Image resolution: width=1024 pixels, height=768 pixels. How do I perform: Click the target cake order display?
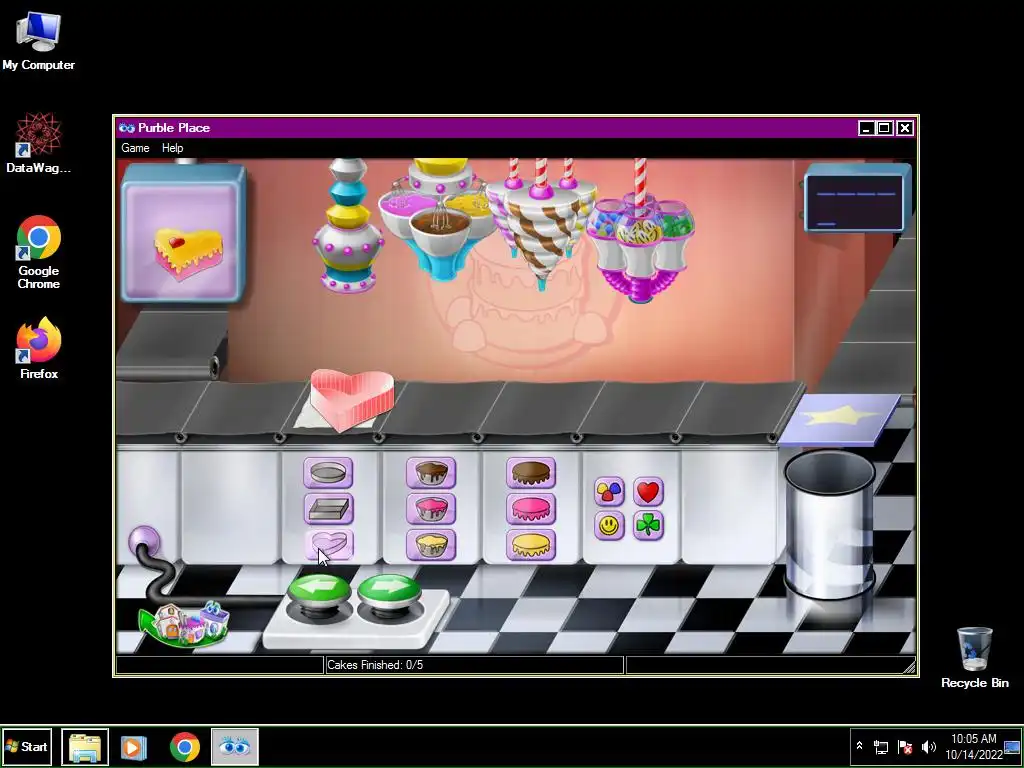[184, 233]
